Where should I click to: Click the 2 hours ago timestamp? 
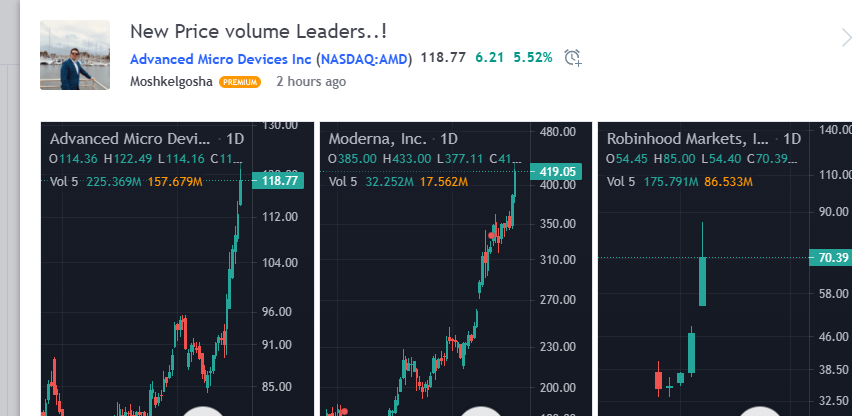coord(311,82)
